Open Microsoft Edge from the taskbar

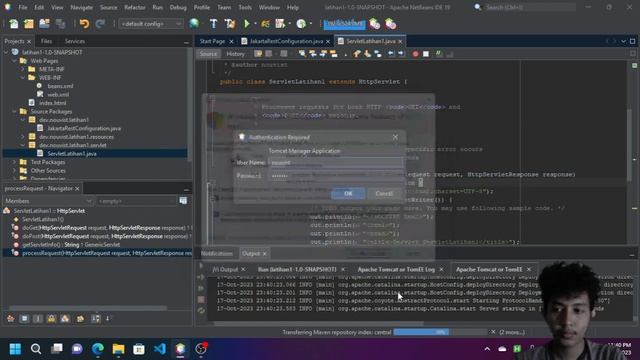[x=98, y=349]
